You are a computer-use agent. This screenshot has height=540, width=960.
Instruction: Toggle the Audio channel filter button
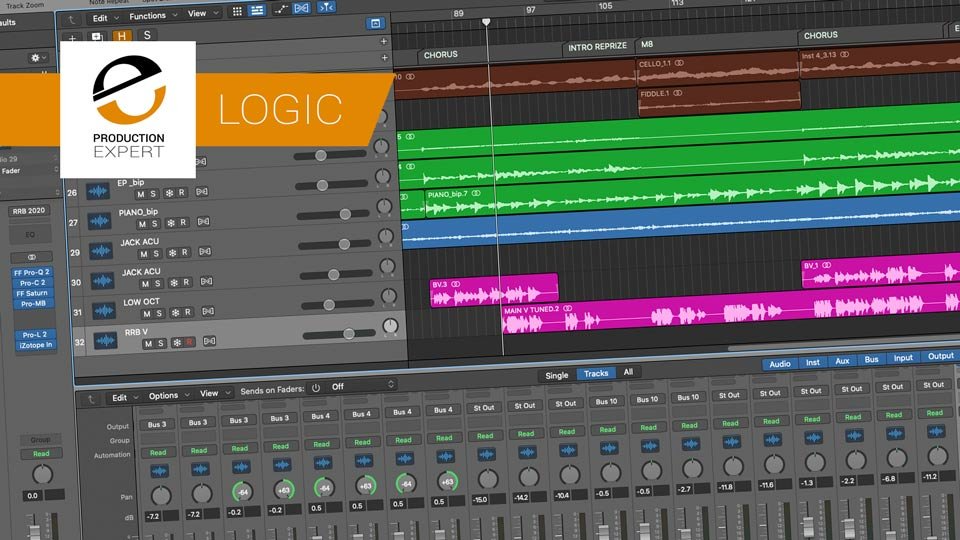(x=779, y=364)
